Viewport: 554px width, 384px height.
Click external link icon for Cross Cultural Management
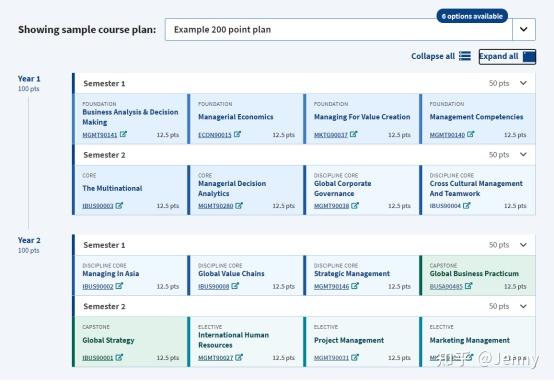pos(467,205)
